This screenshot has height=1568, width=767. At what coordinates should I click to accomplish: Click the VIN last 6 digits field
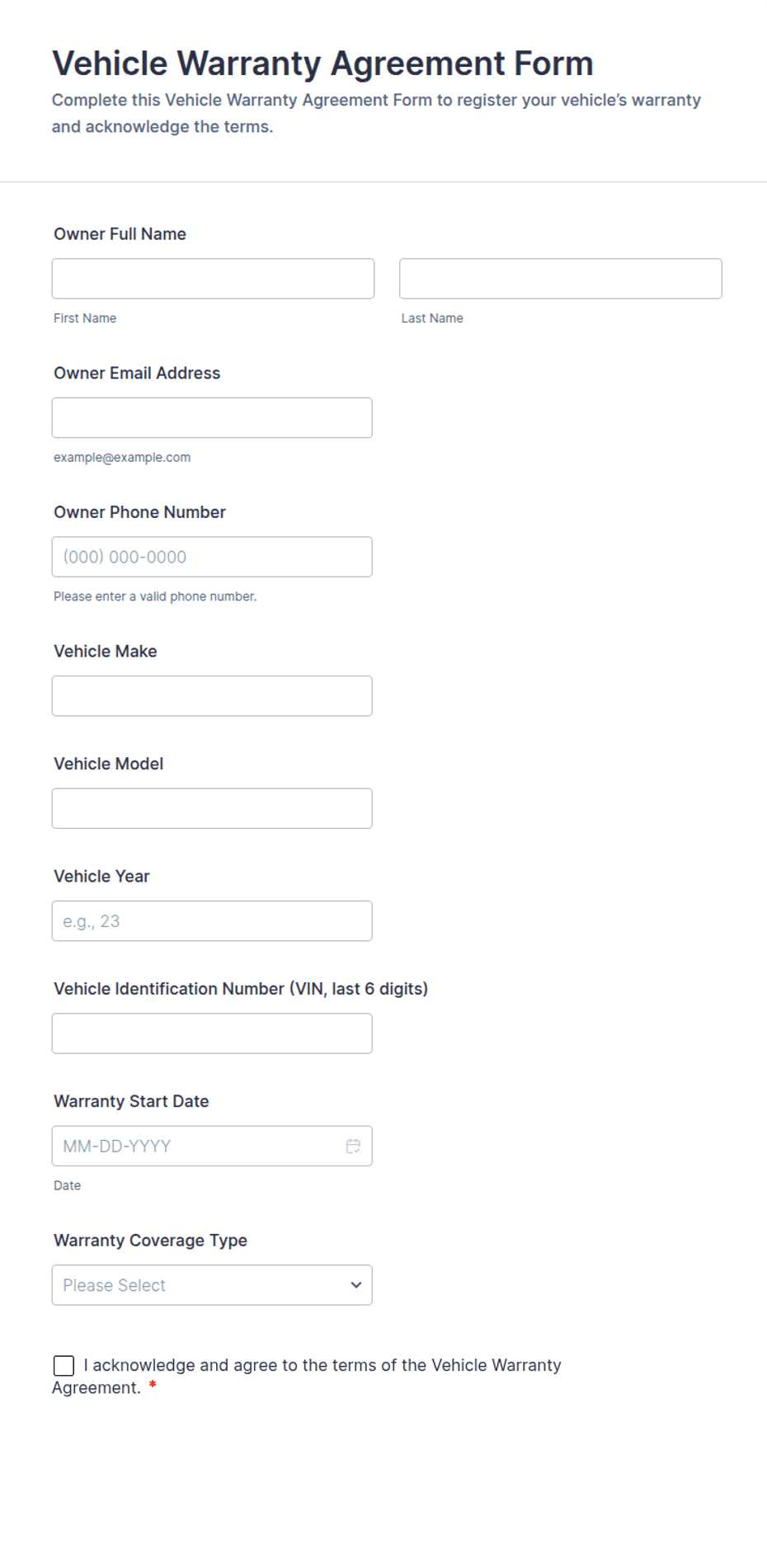pos(212,1034)
